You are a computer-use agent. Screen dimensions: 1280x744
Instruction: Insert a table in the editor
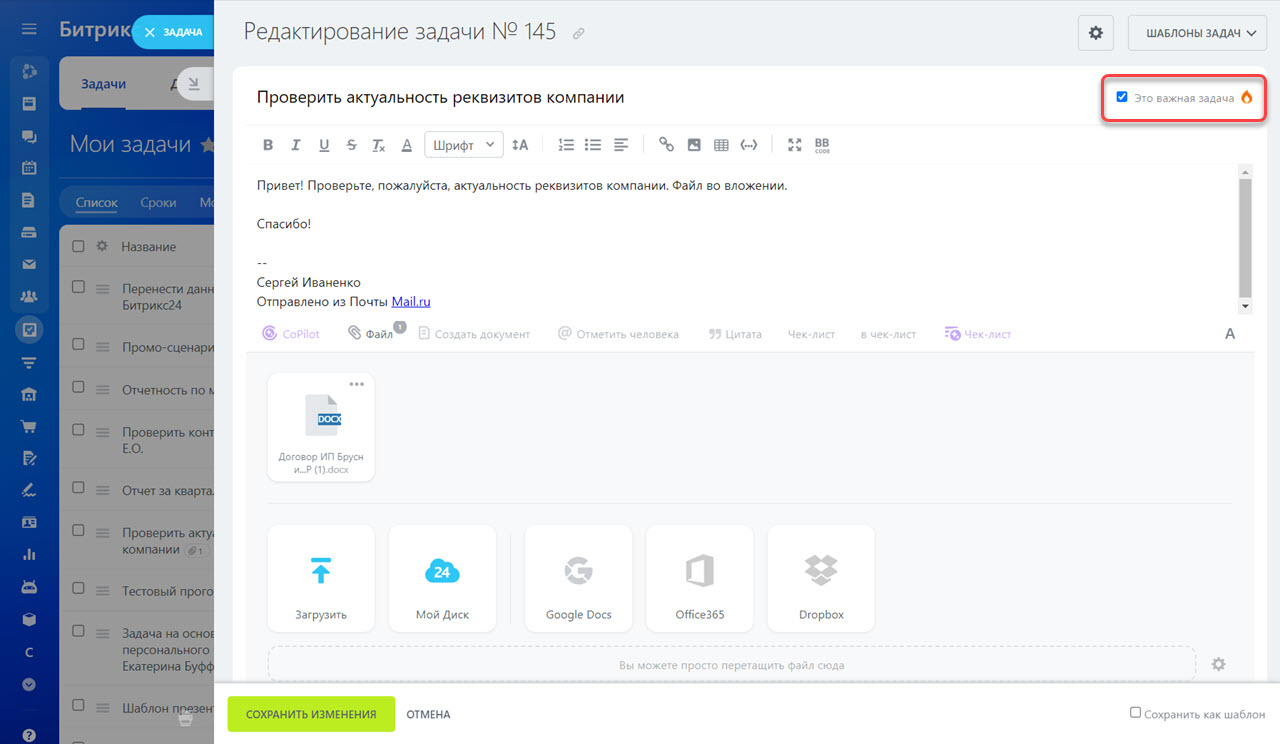click(x=721, y=145)
